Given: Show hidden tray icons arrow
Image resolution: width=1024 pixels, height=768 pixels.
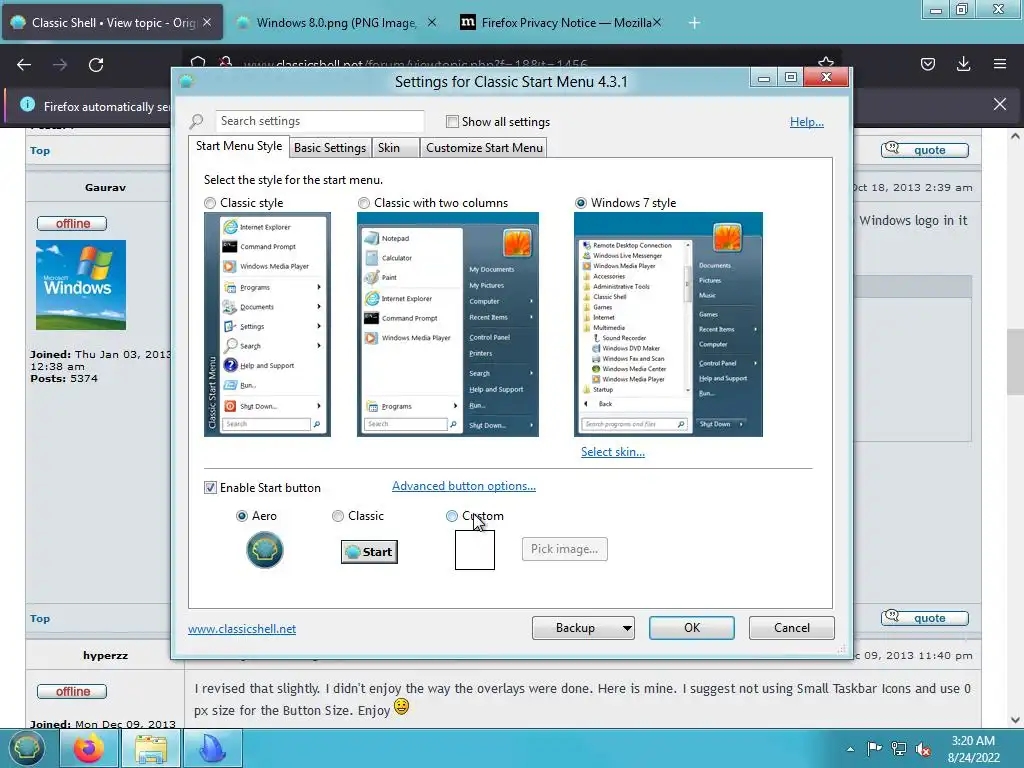Looking at the screenshot, I should [850, 749].
